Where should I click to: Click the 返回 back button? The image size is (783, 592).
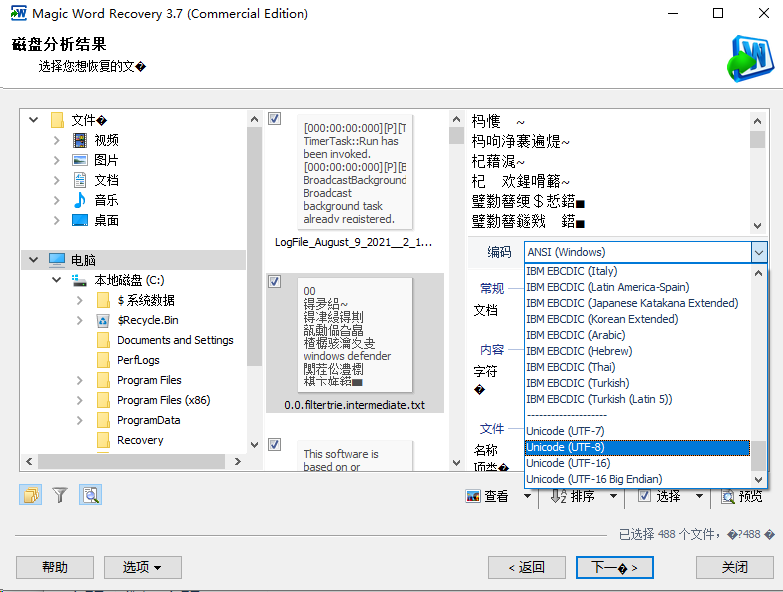click(x=526, y=568)
